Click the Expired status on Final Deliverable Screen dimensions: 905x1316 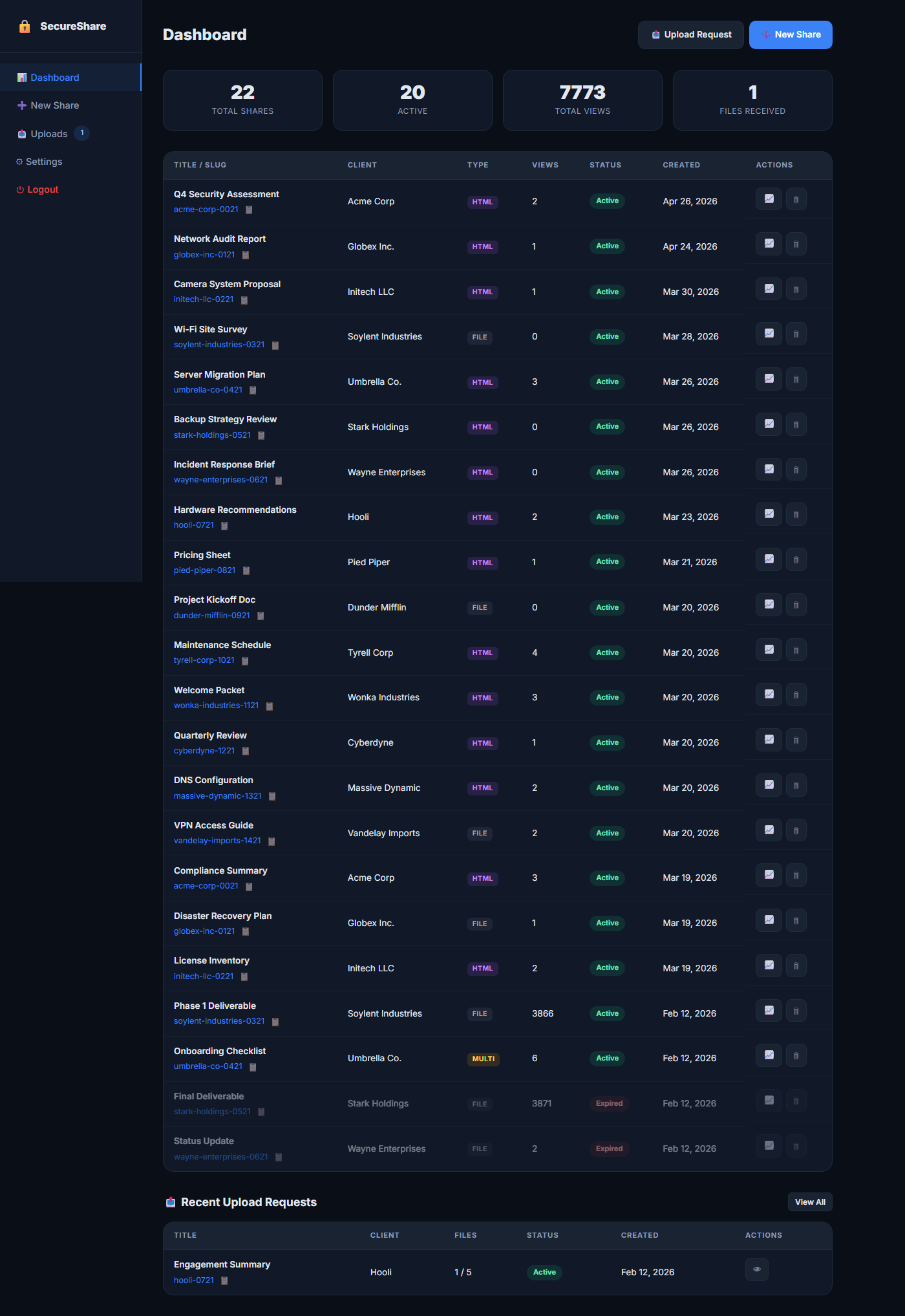pyautogui.click(x=609, y=1103)
